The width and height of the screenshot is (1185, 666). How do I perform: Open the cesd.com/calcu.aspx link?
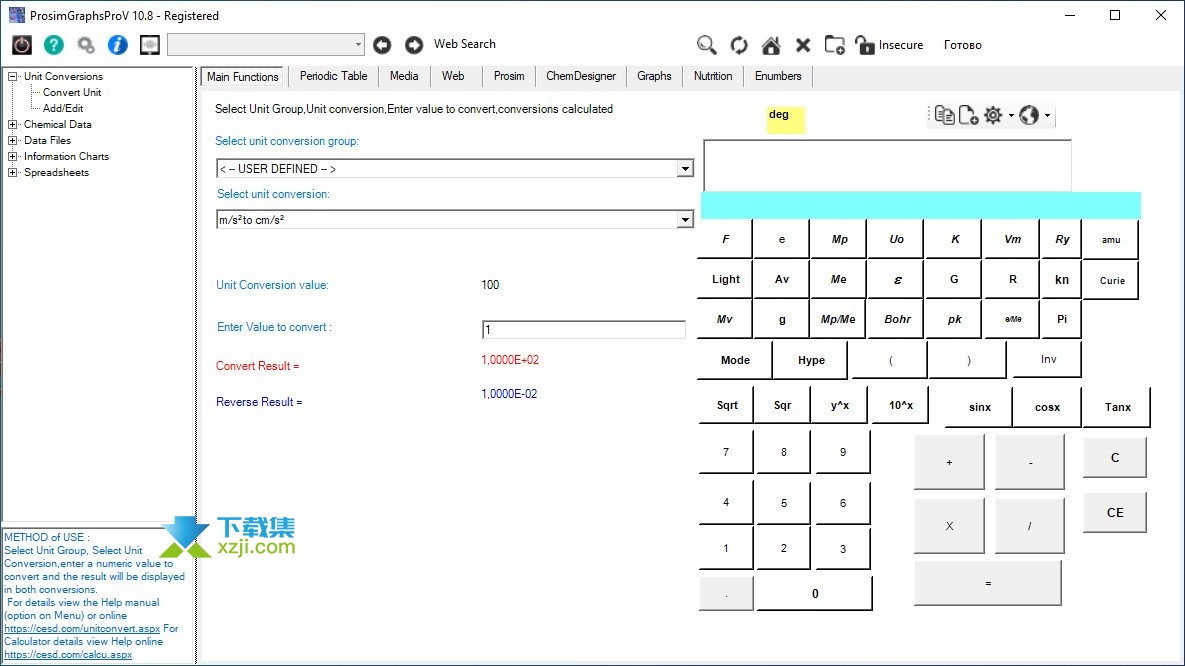click(x=68, y=655)
